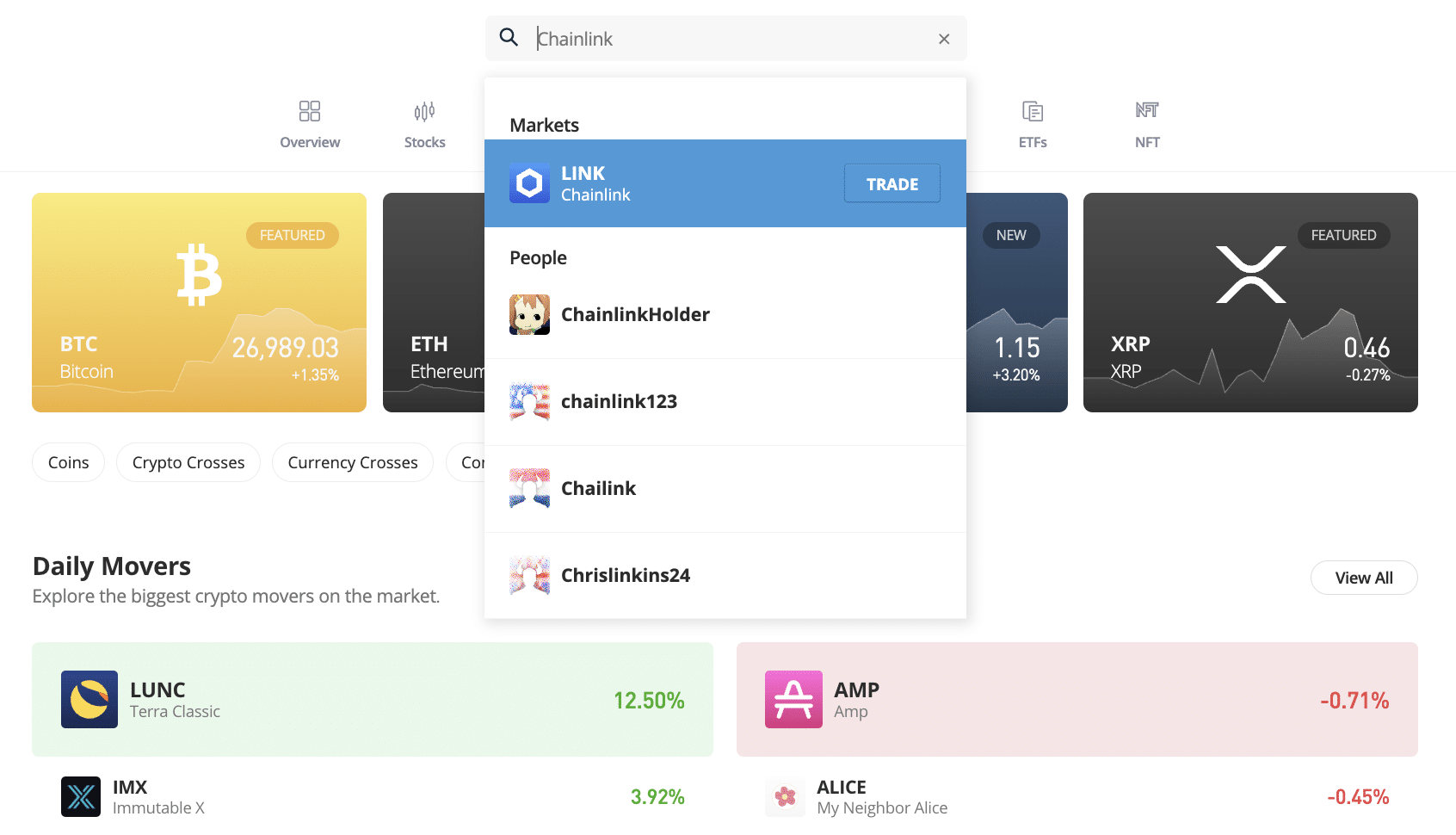
Task: Click the FEATURED badge on XRP card
Action: coord(1343,235)
